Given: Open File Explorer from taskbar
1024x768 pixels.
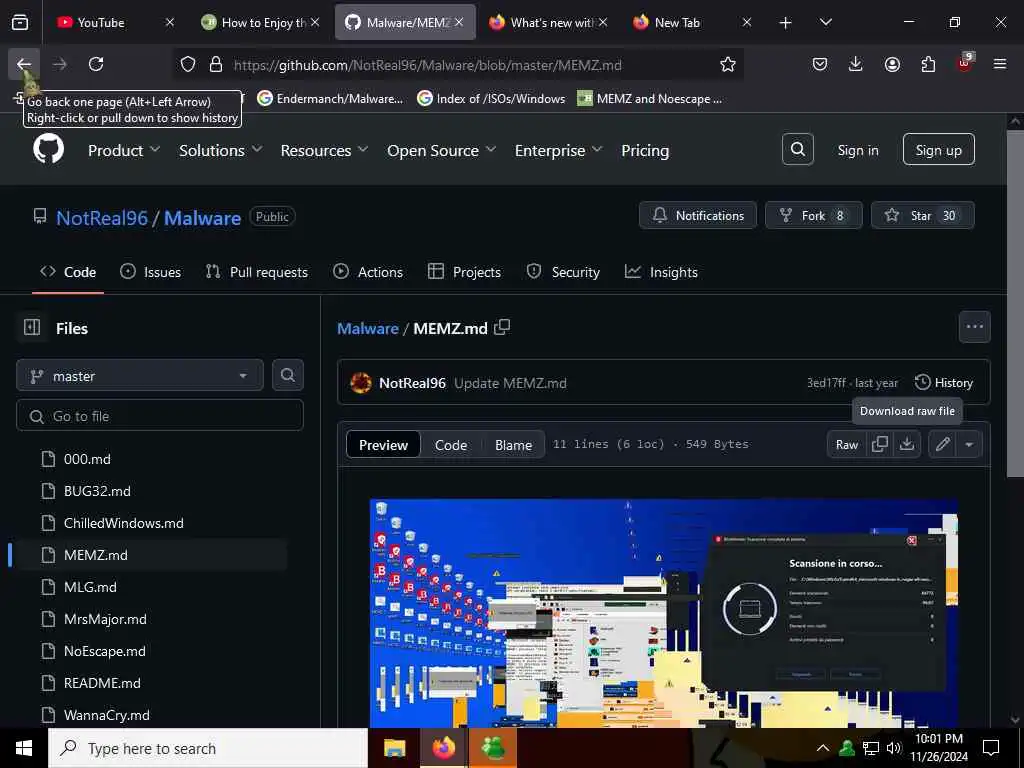Looking at the screenshot, I should point(394,748).
